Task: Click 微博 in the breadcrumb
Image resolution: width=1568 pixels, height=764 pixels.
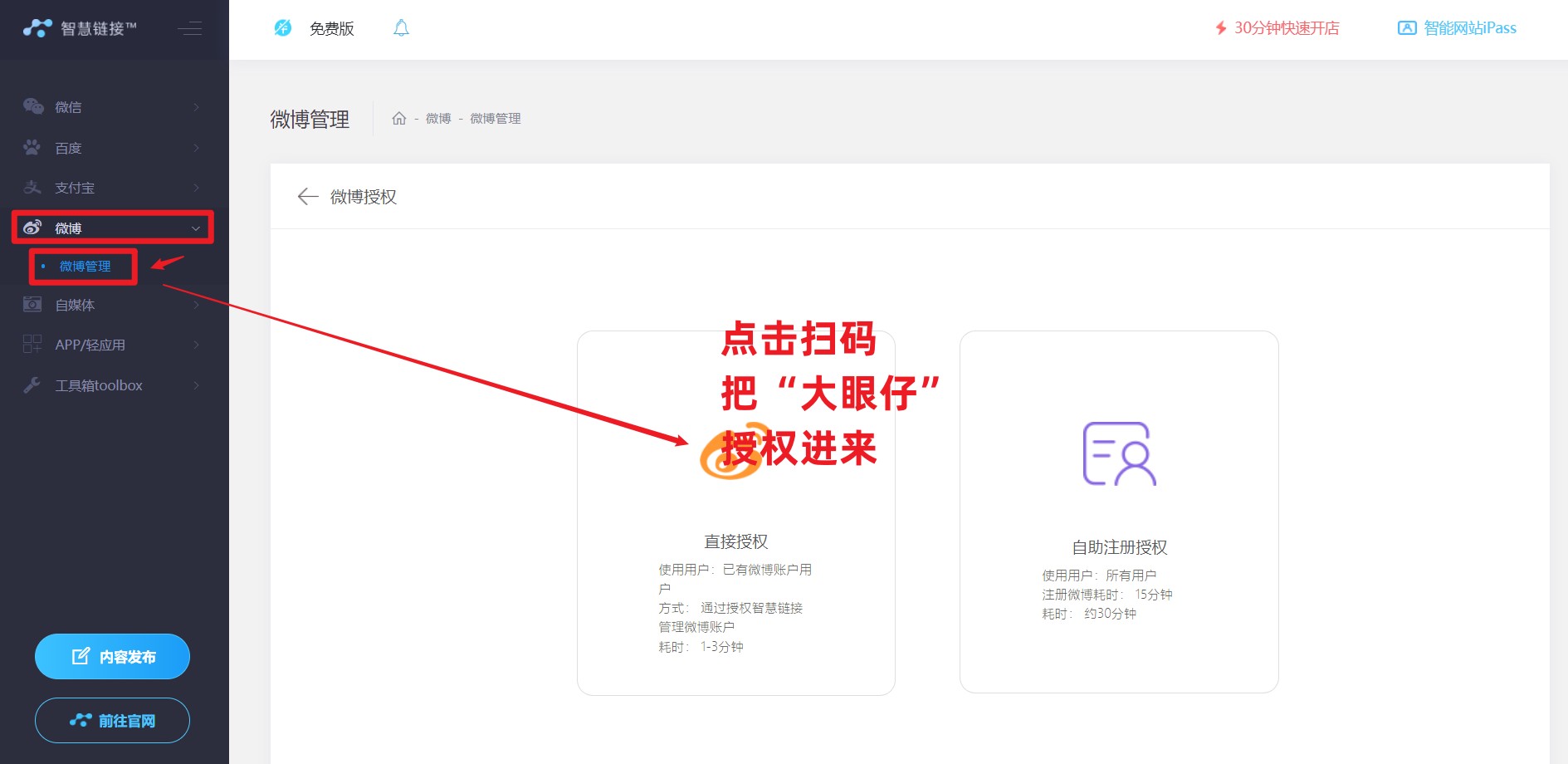Action: (438, 119)
